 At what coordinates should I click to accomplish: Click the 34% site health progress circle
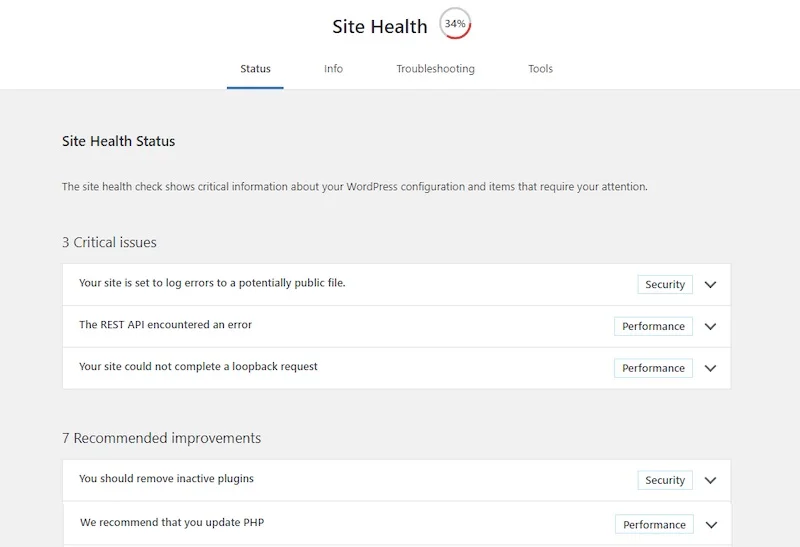click(x=455, y=23)
